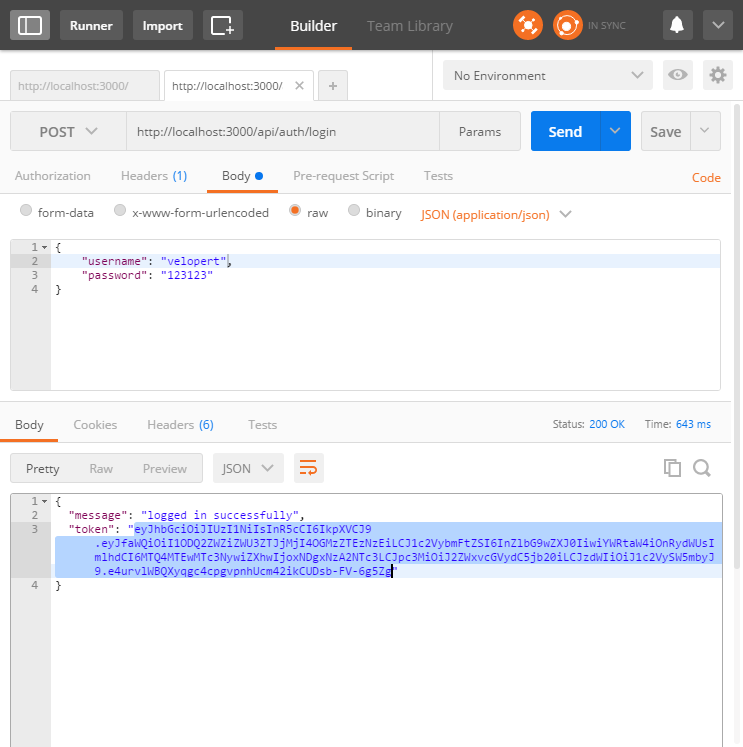Select the x-www-form-urlencoded body option
The image size is (743, 747).
point(120,212)
